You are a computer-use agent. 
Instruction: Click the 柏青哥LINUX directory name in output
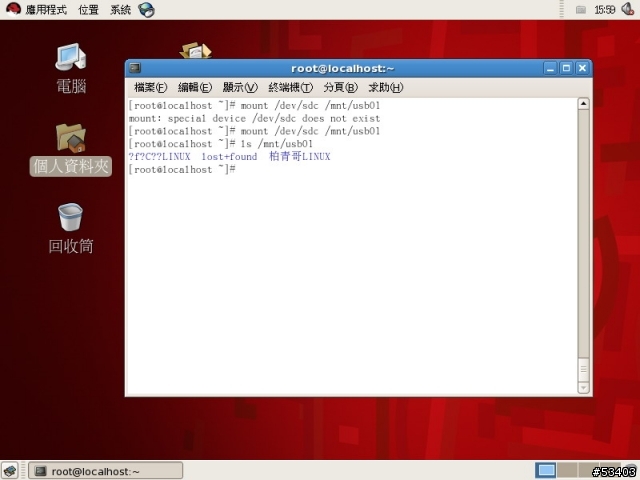click(300, 156)
